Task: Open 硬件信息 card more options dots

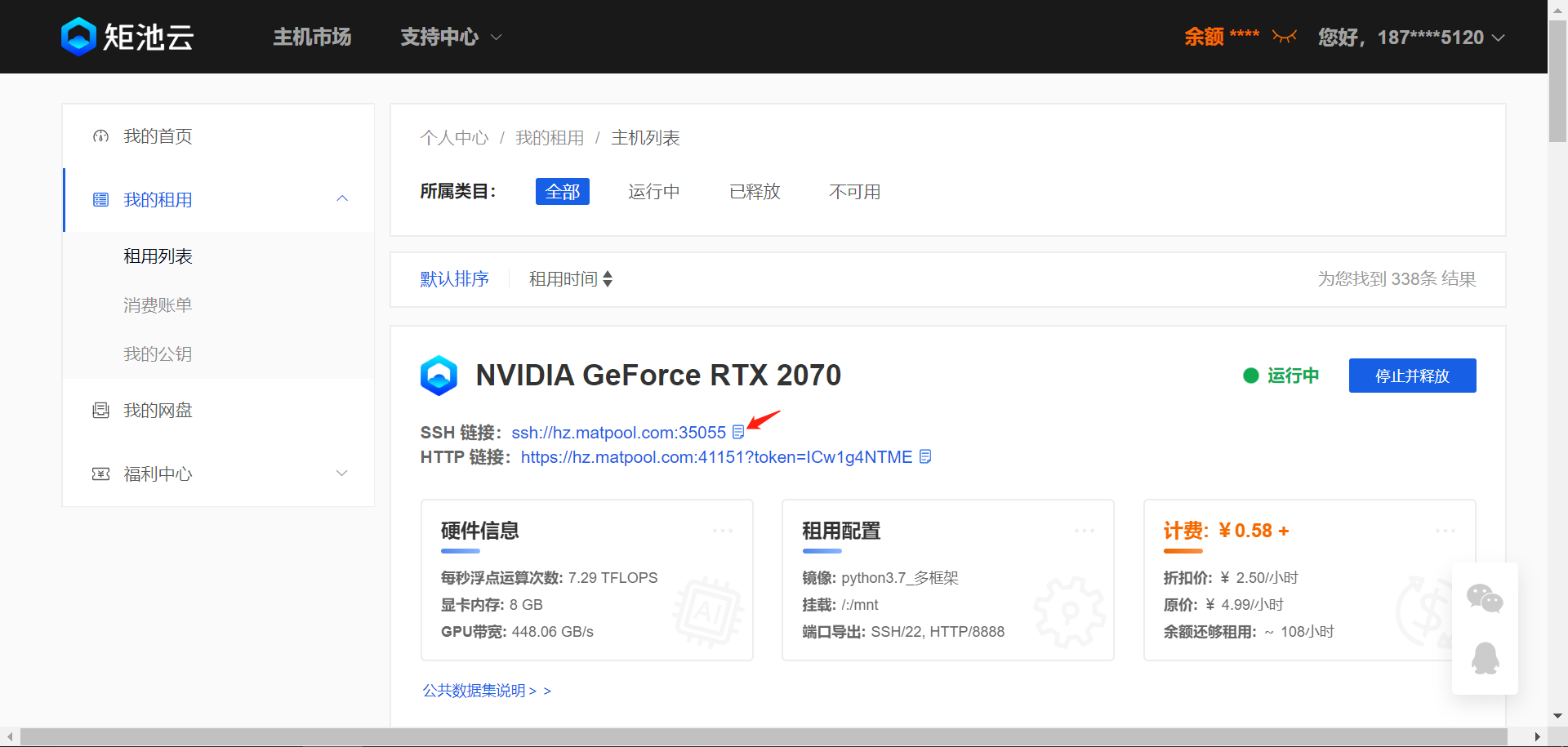Action: point(723,531)
